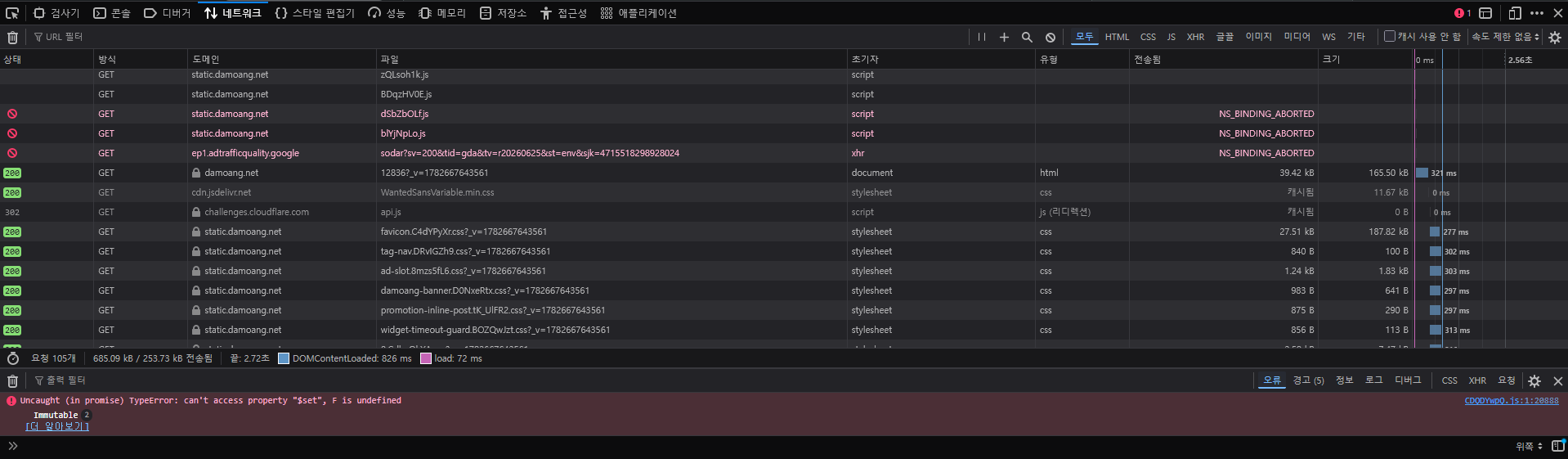Open console settings gear icon
Screen dimensions: 1568x459
pyautogui.click(x=1534, y=381)
